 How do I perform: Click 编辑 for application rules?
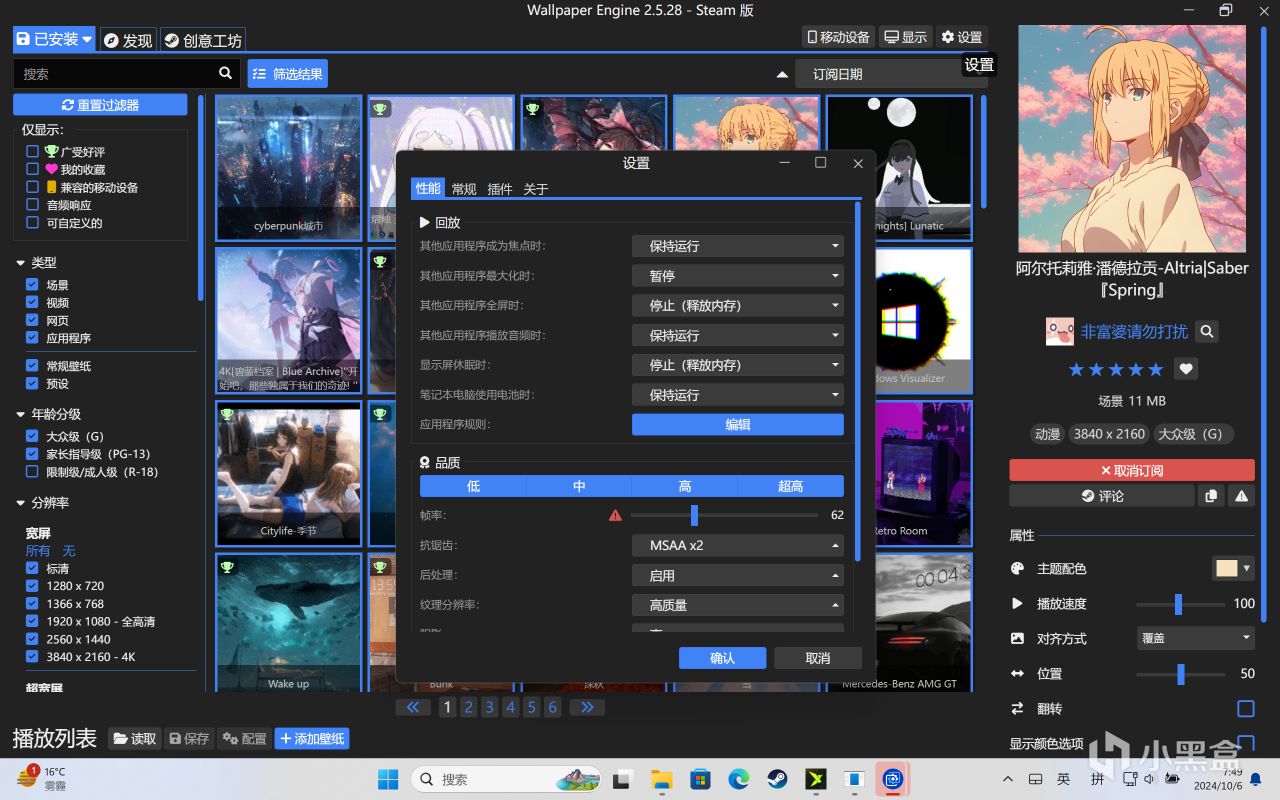coord(738,425)
